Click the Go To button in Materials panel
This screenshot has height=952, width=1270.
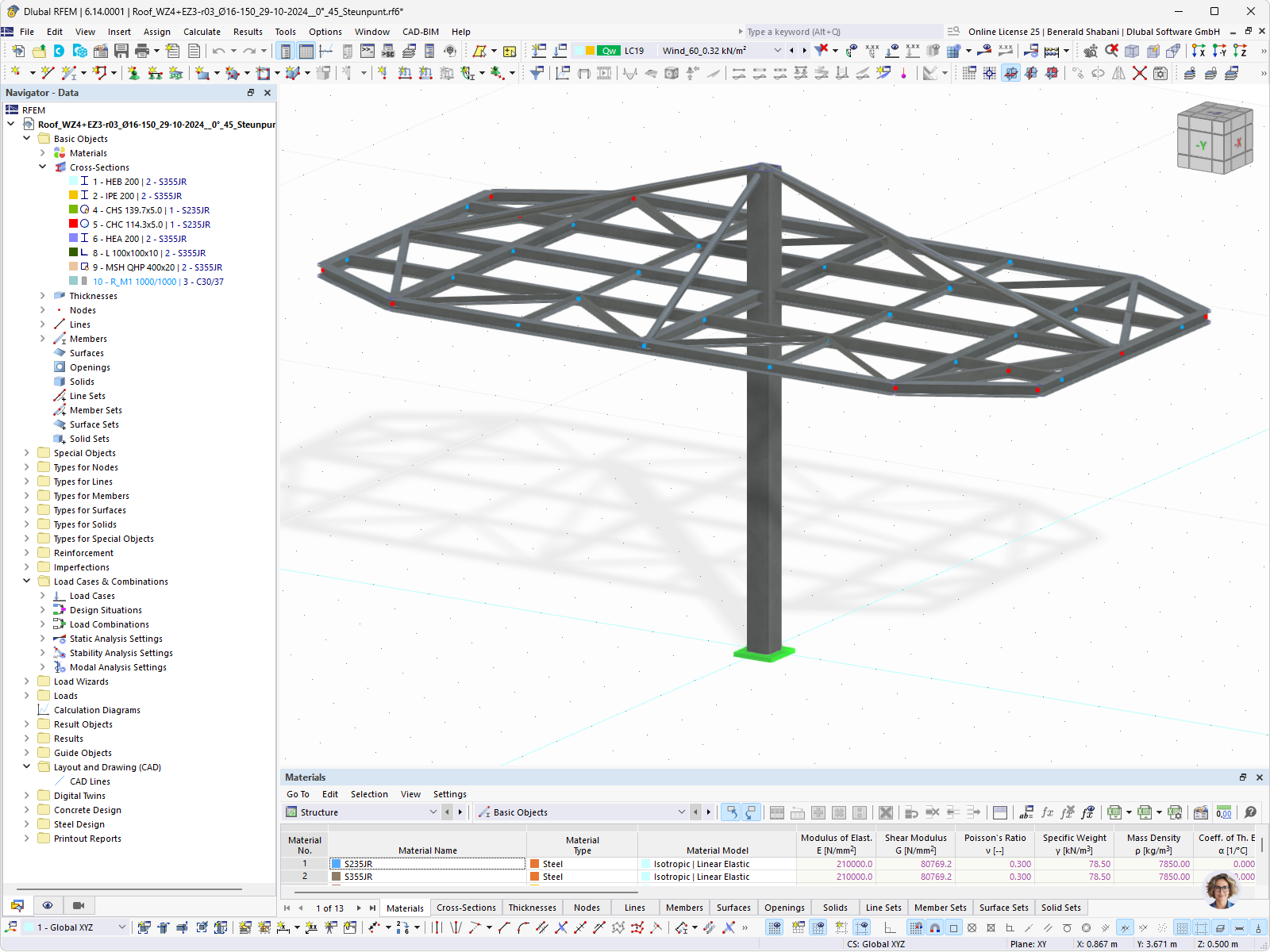point(298,794)
